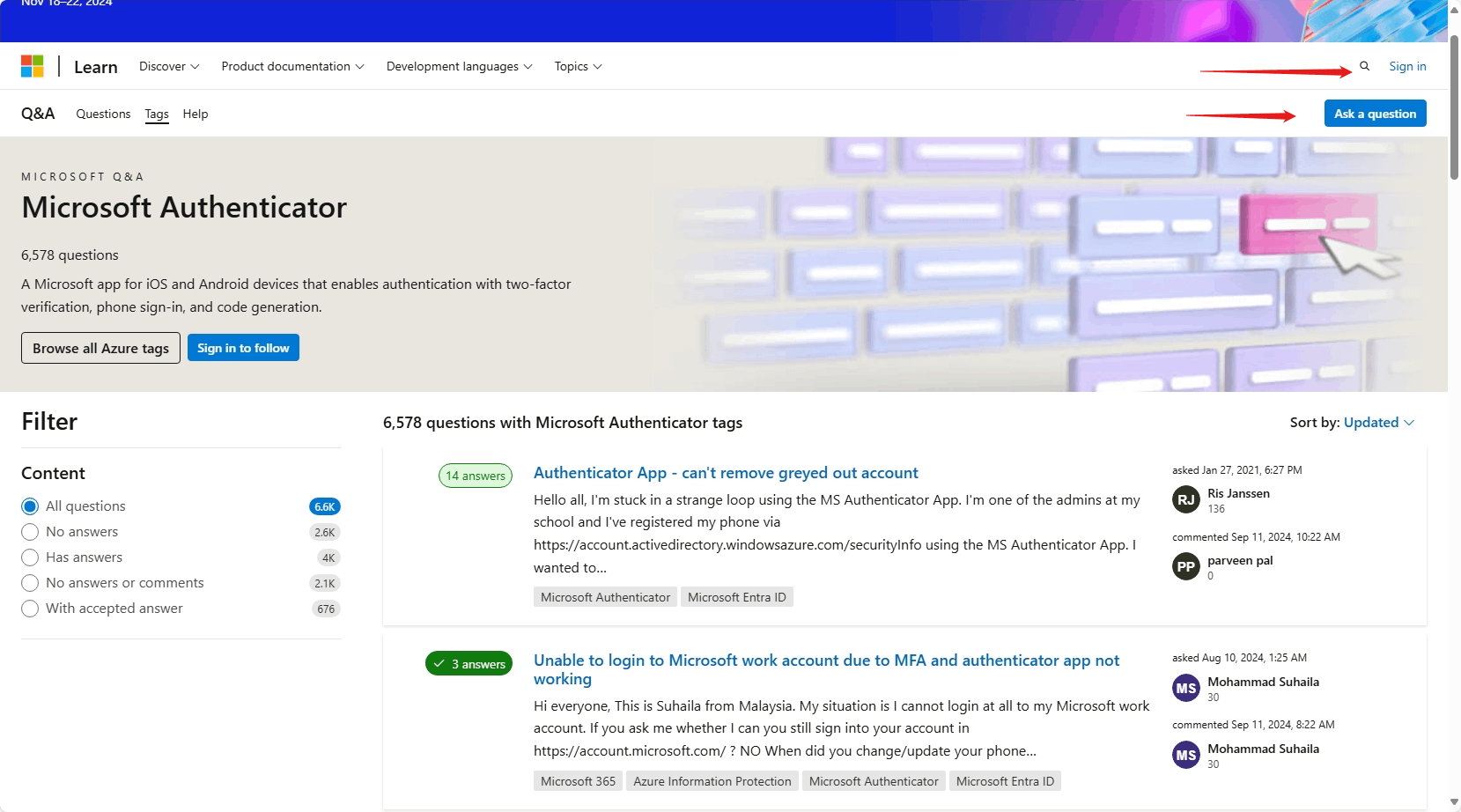Viewport: 1461px width, 812px height.
Task: Click the Microsoft logo icon
Action: pos(33,66)
